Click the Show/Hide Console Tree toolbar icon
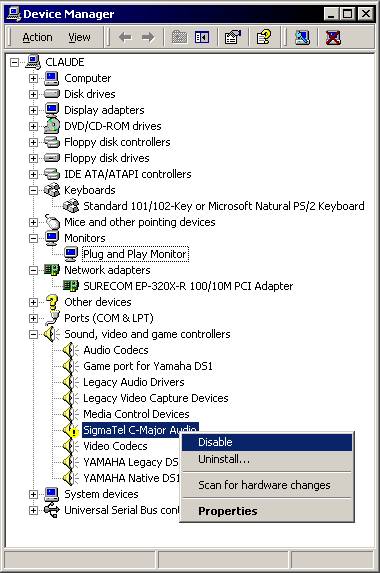Screen dimensions: 380x573 coord(202,37)
